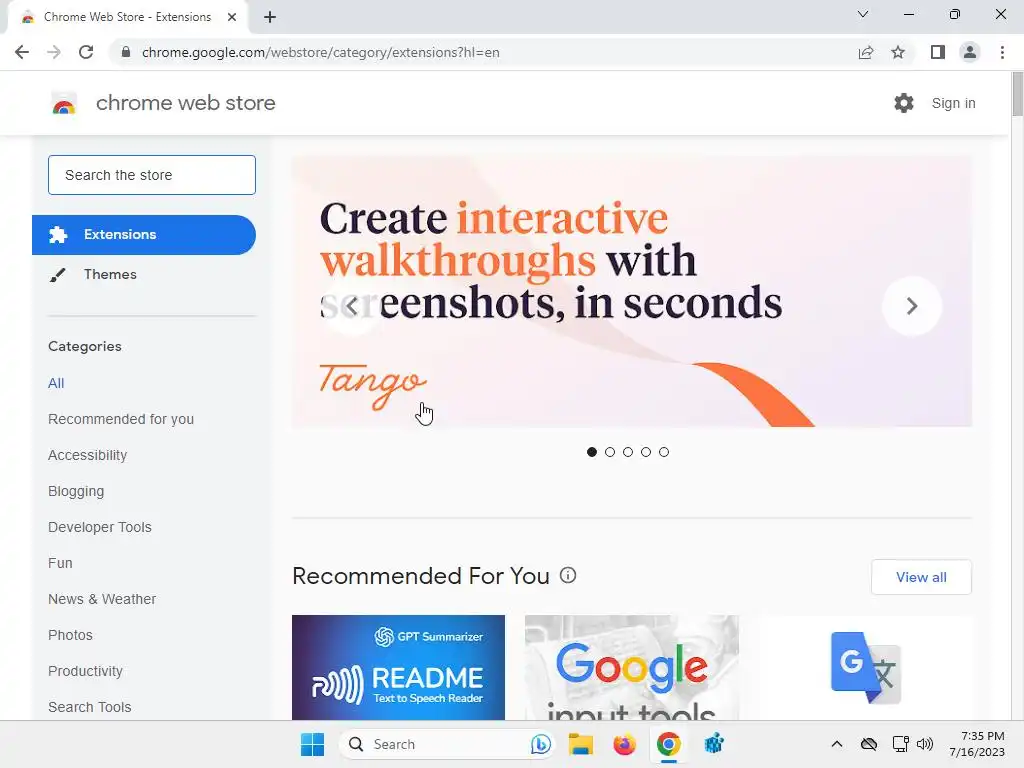Go back using the browser back arrow

[22, 52]
